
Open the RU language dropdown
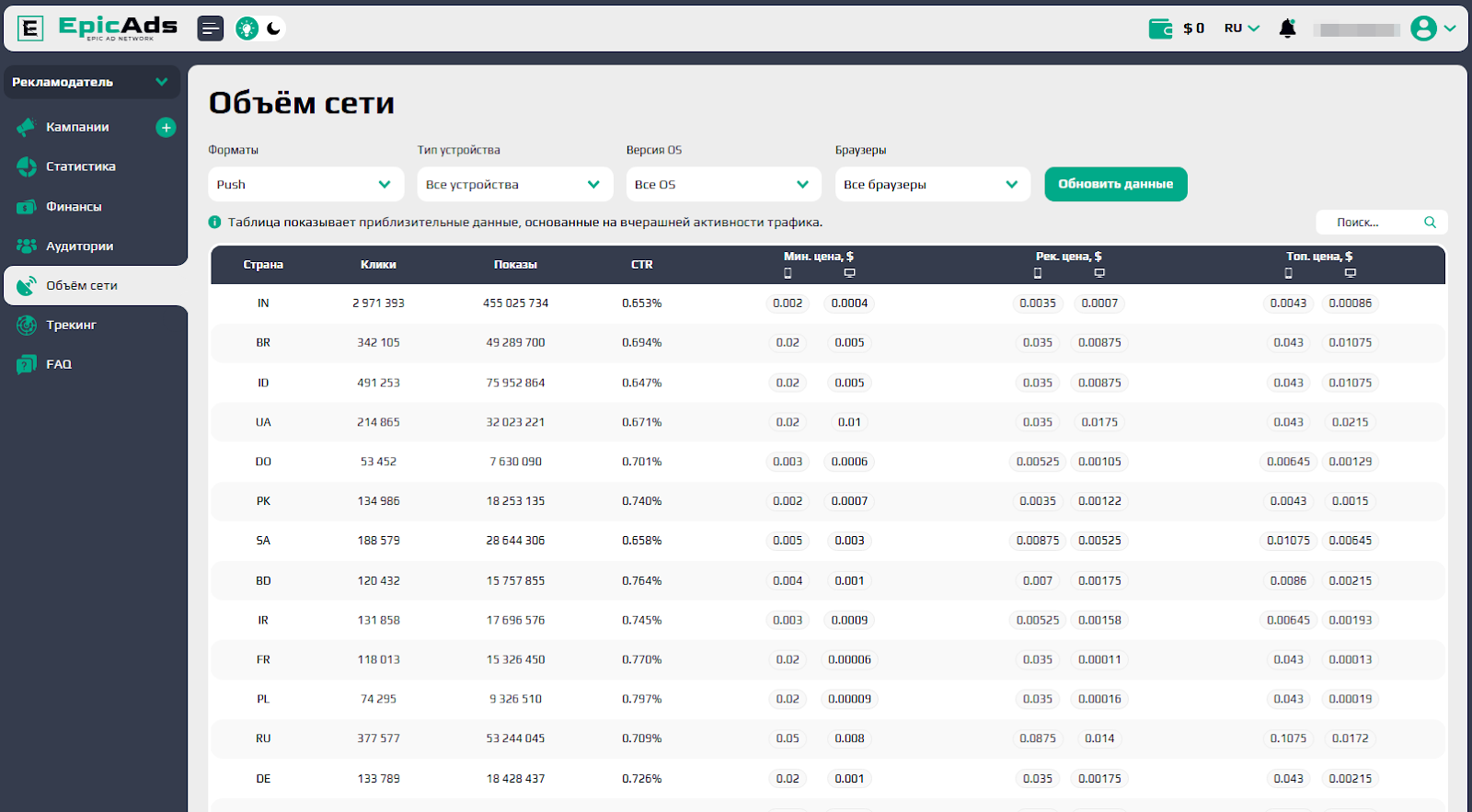coord(1242,29)
